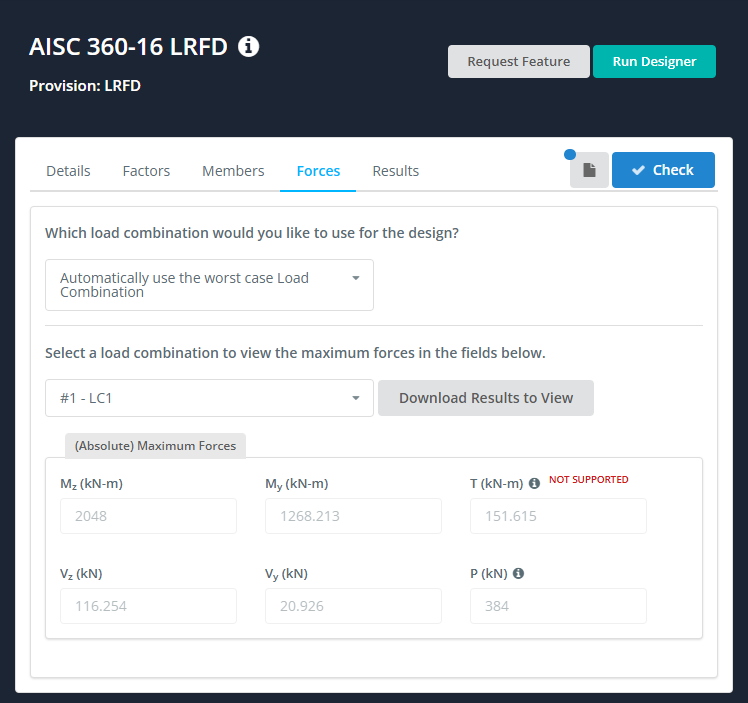748x703 pixels.
Task: Click the P field showing 384
Action: pos(558,606)
